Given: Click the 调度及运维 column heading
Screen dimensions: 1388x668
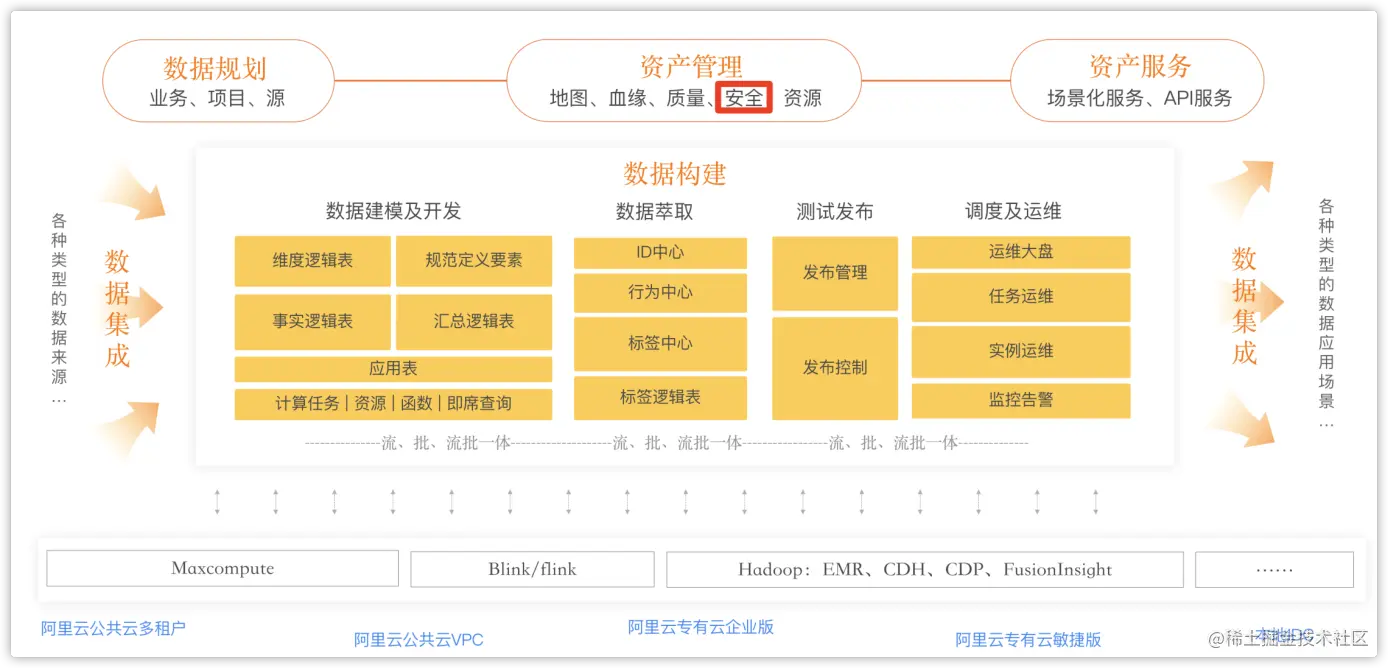Looking at the screenshot, I should (1013, 211).
